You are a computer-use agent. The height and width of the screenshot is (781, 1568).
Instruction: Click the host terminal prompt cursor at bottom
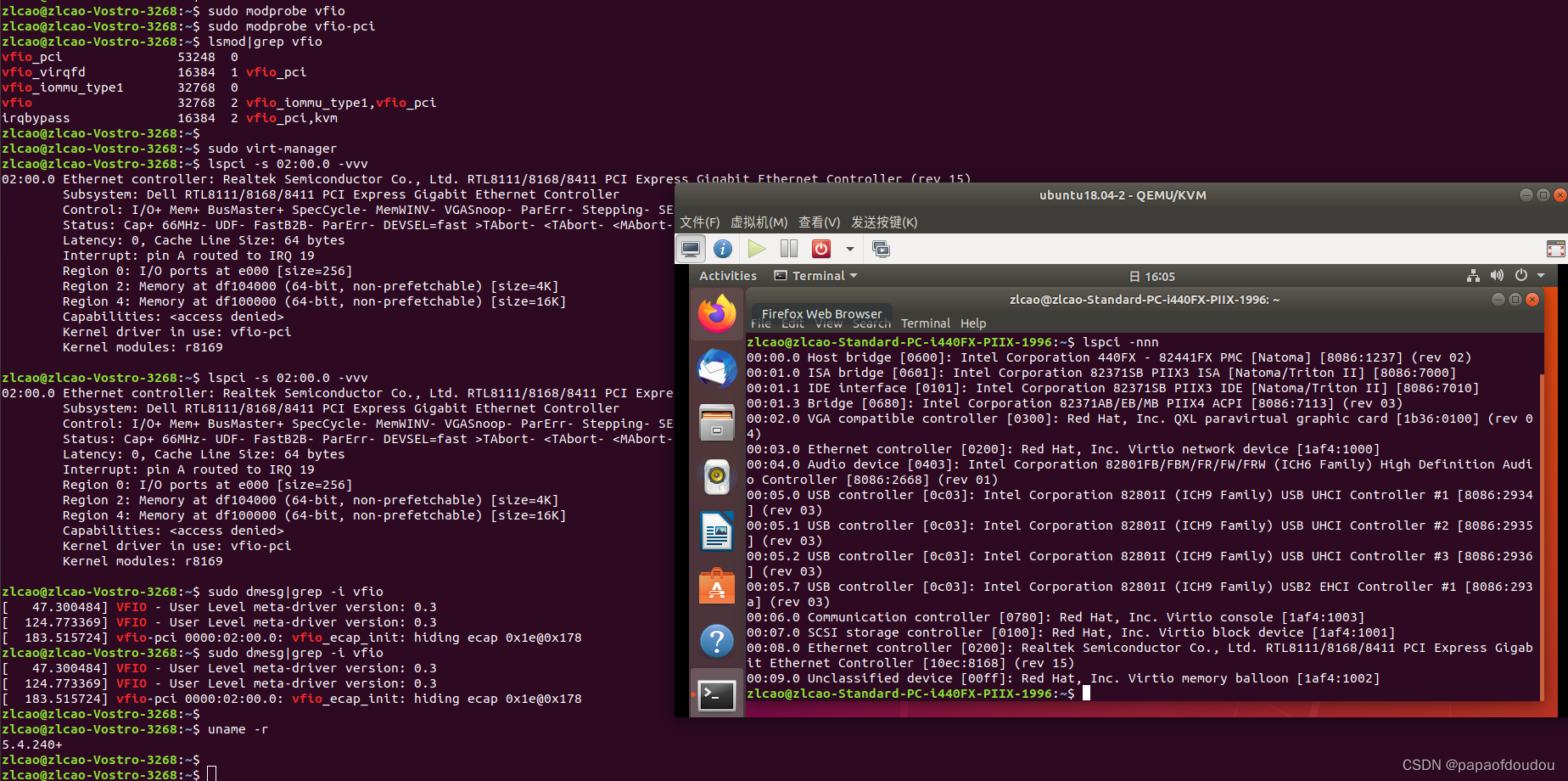[x=212, y=774]
